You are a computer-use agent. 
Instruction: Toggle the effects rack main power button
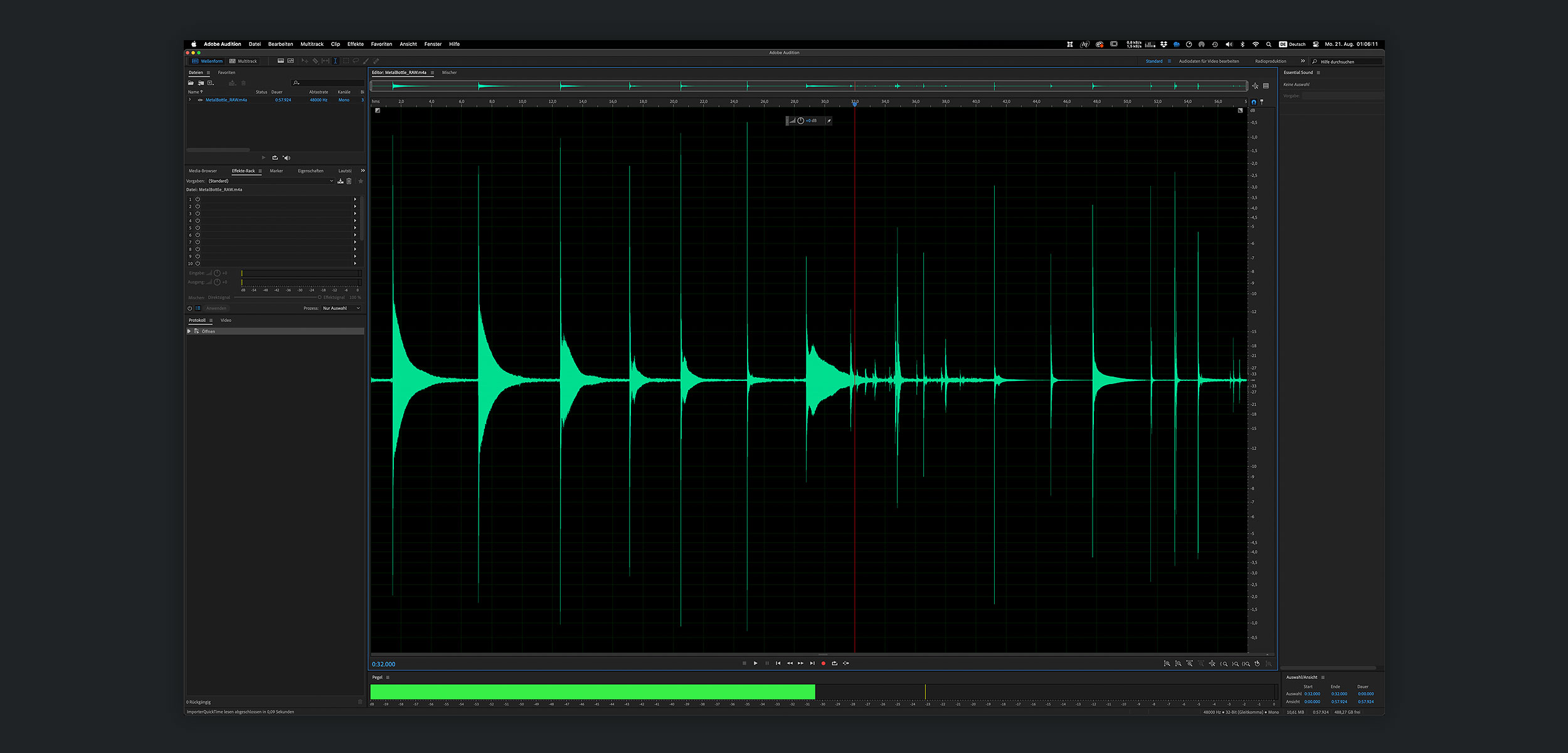click(x=189, y=308)
